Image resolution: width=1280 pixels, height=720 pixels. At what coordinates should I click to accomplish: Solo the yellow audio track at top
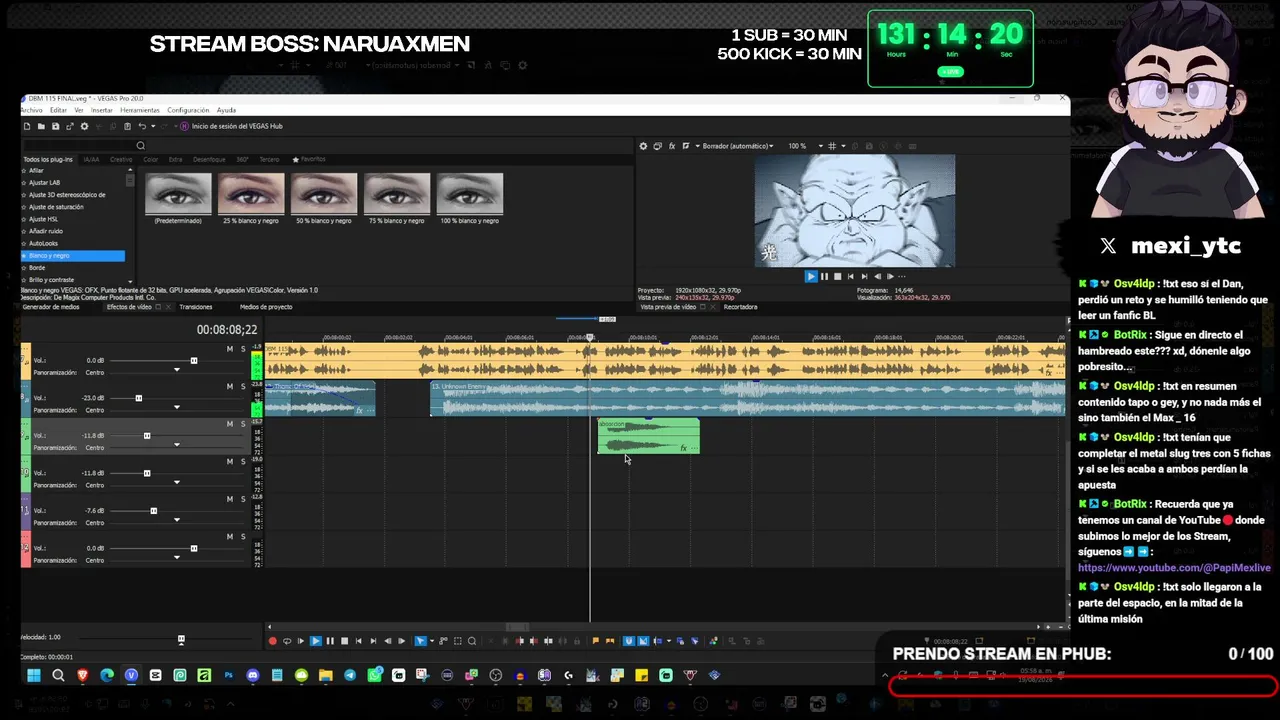click(243, 349)
